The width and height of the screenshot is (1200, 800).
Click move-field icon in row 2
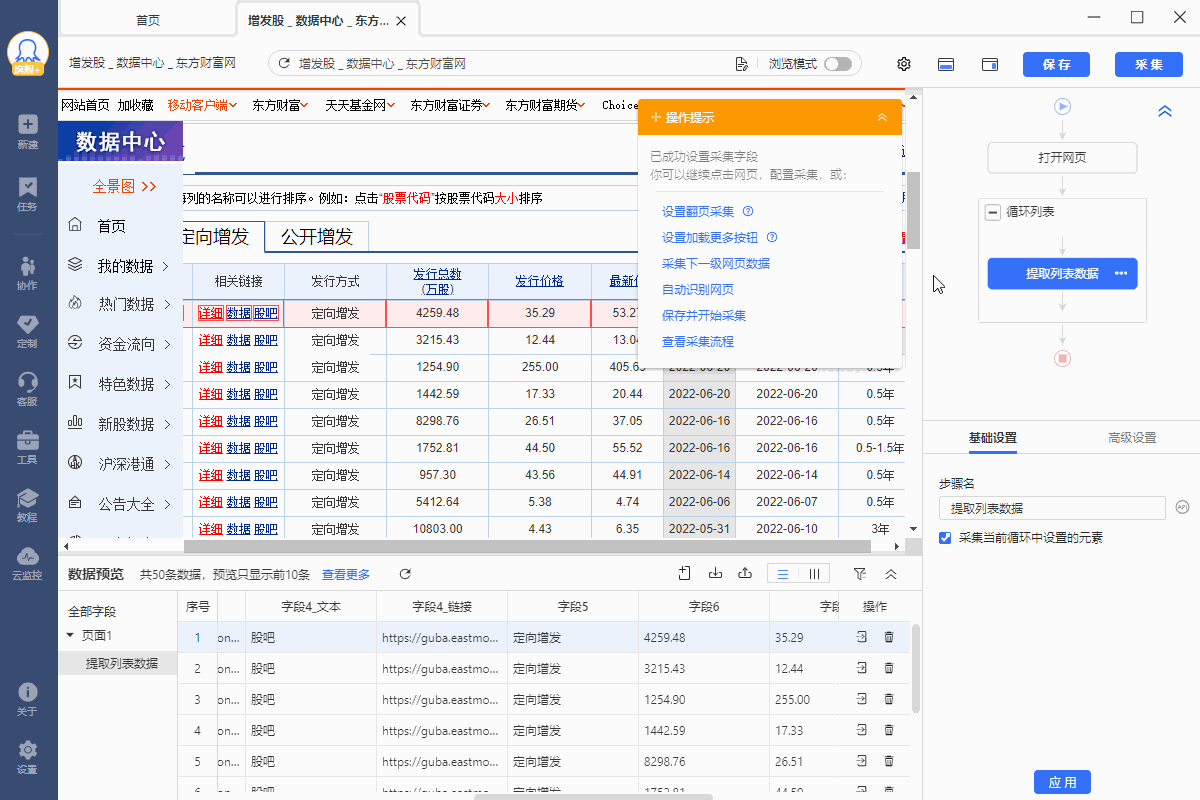(x=861, y=668)
